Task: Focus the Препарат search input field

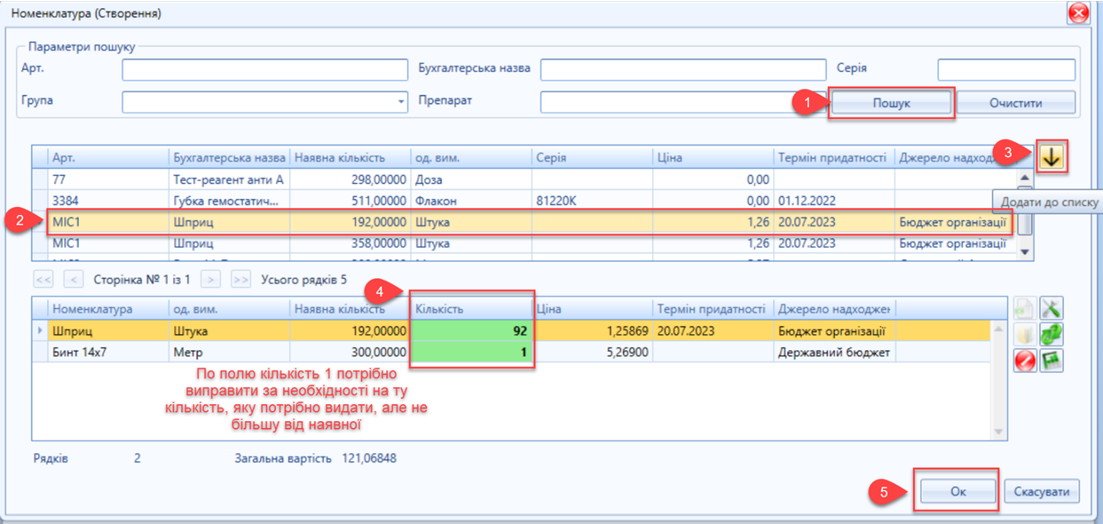Action: coord(682,102)
